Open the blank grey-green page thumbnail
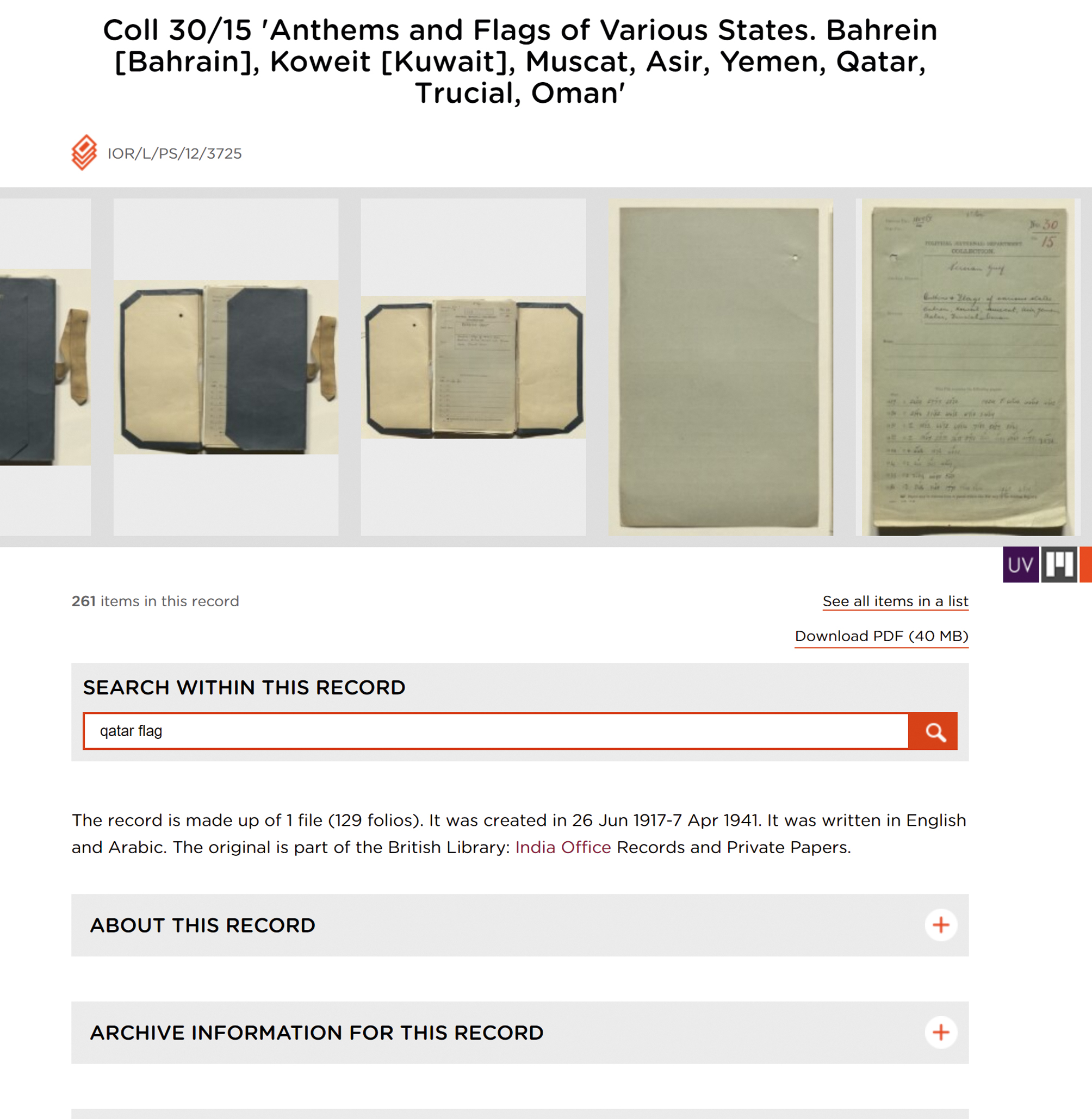 [720, 367]
